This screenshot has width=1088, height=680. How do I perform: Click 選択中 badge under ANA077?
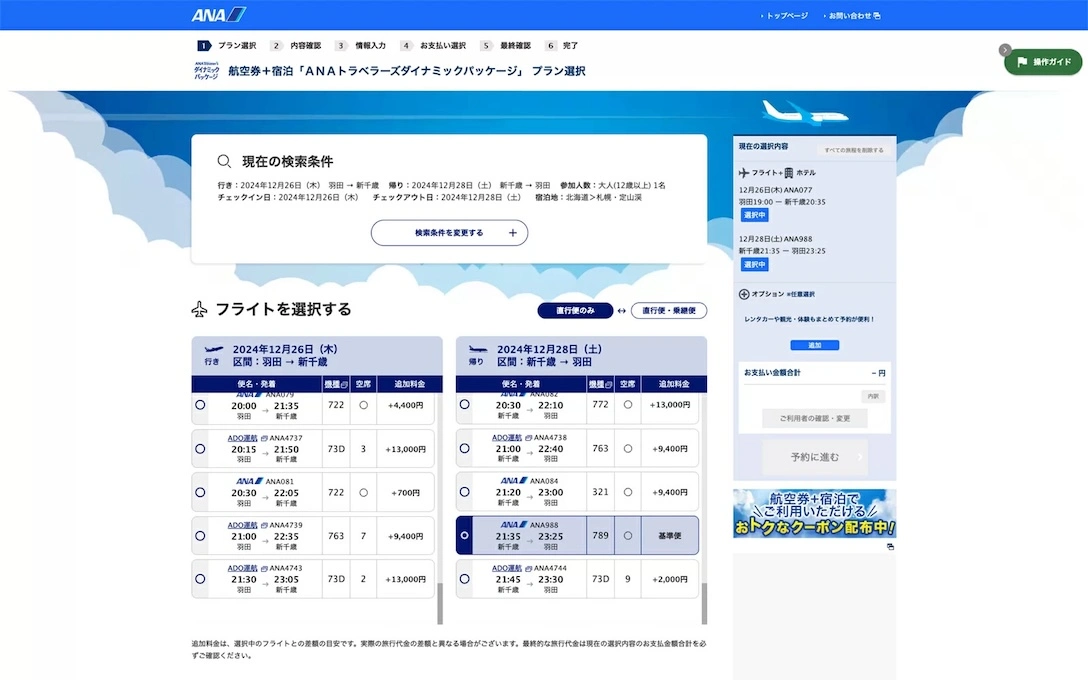pyautogui.click(x=754, y=215)
